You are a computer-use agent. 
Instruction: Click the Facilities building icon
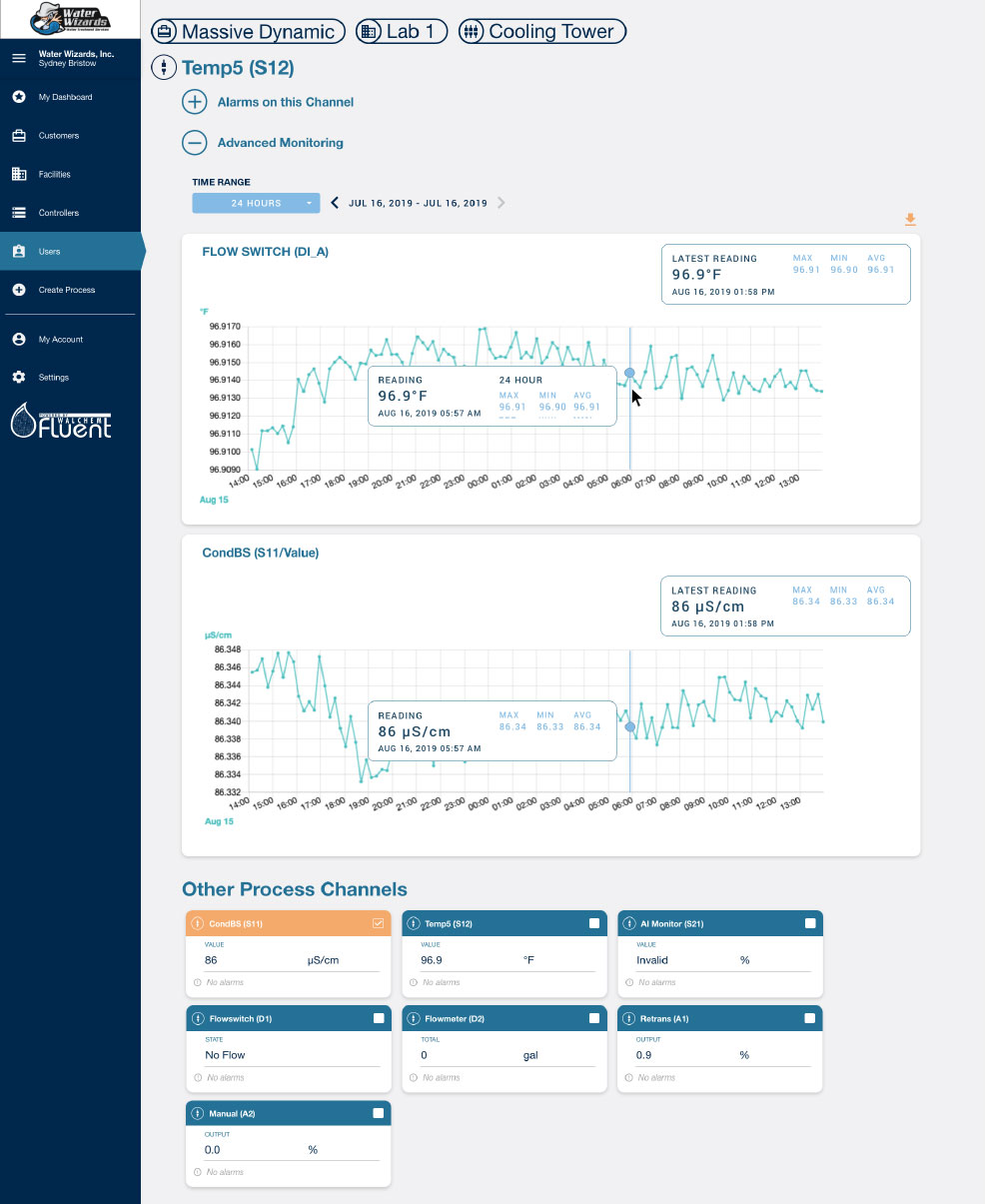pyautogui.click(x=19, y=174)
